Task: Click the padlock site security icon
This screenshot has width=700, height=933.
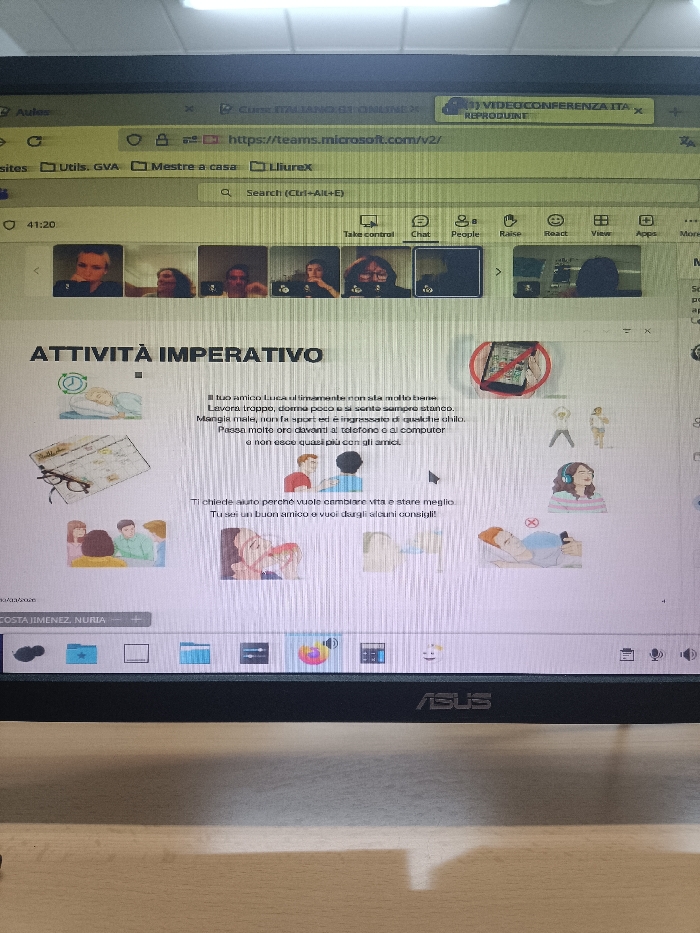Action: click(161, 140)
